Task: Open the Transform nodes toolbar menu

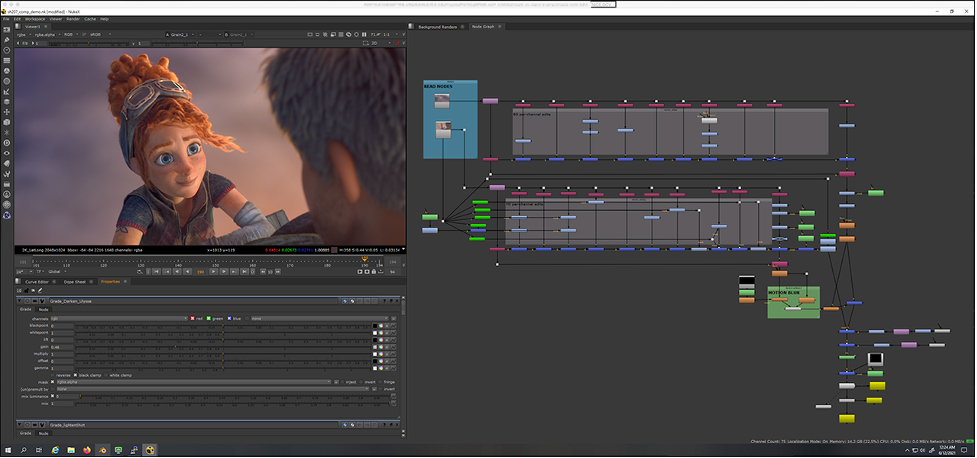Action: (7, 112)
